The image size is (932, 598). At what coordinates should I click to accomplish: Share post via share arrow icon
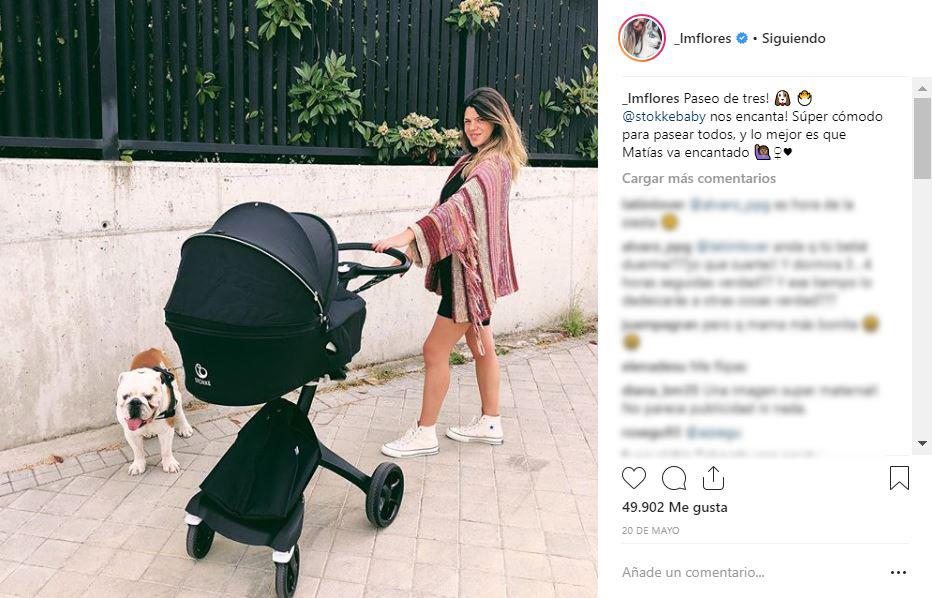click(713, 478)
